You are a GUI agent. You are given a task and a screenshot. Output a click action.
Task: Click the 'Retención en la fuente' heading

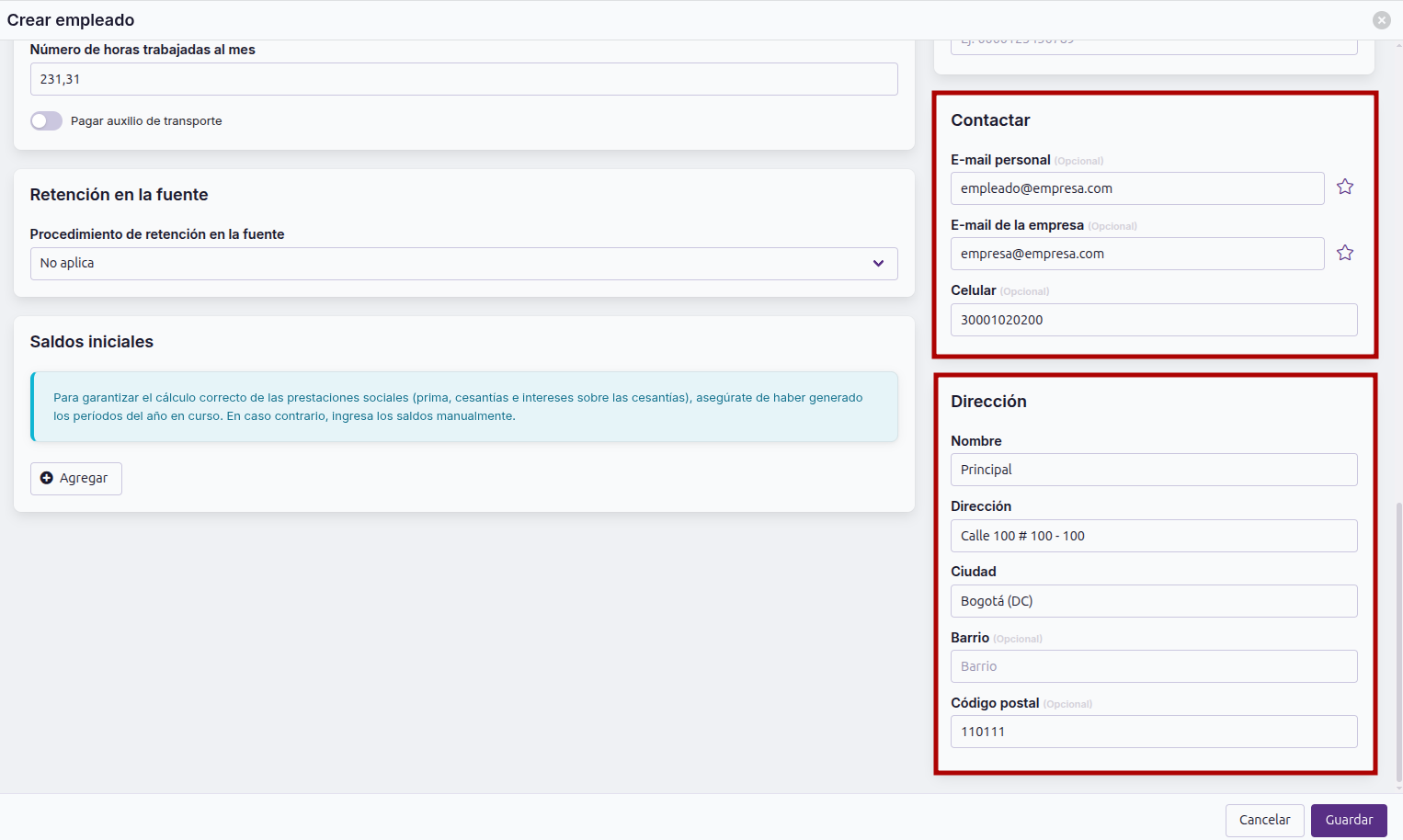tap(120, 195)
